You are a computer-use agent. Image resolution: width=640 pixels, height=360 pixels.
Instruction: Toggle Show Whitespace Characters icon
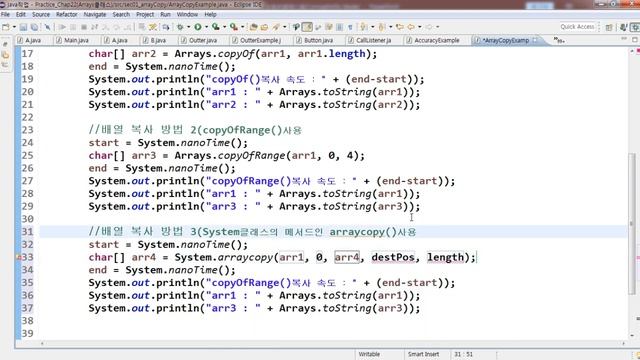pyautogui.click(x=350, y=27)
